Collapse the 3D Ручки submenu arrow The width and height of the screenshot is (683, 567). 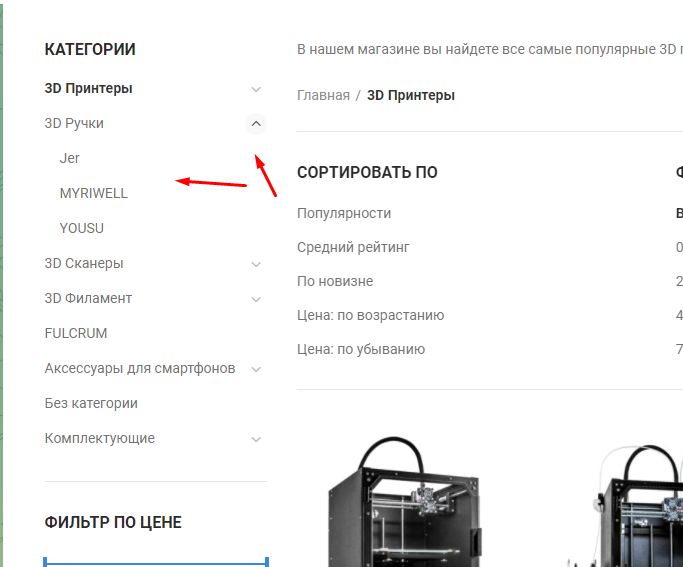tap(256, 124)
